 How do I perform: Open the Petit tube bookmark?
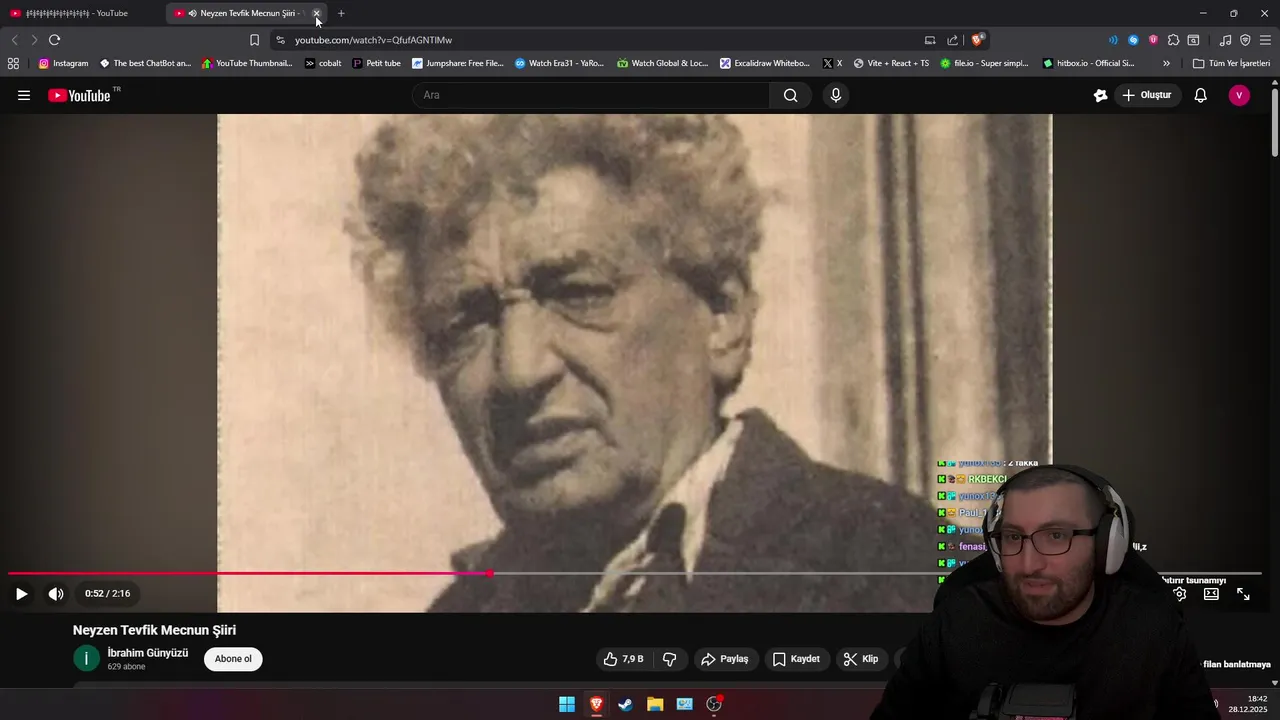click(376, 63)
